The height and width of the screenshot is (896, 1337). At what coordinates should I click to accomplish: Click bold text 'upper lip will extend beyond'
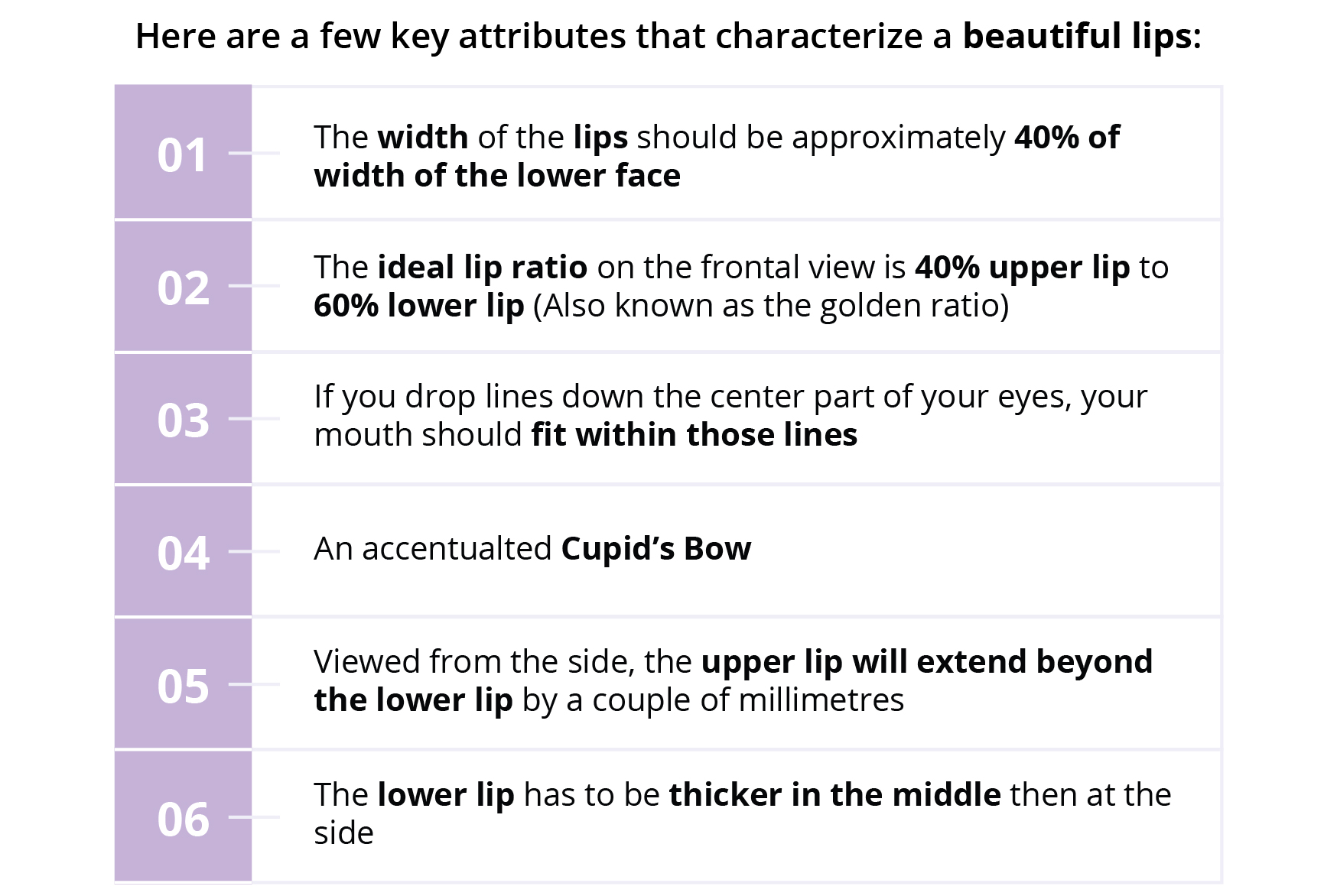pos(927,662)
